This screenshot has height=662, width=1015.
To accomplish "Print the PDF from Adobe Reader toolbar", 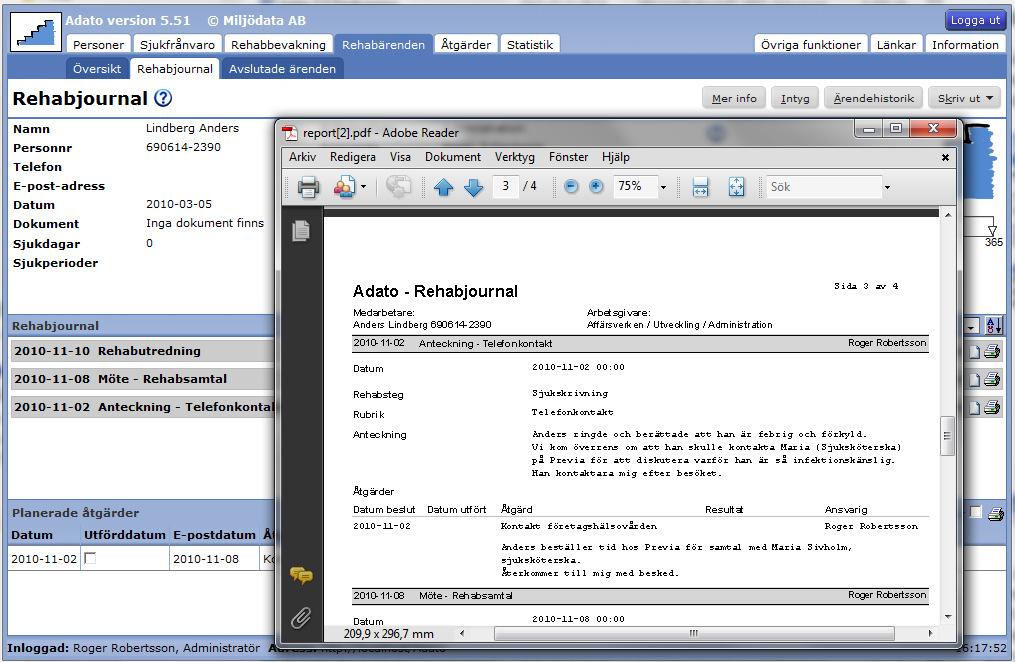I will pyautogui.click(x=308, y=187).
